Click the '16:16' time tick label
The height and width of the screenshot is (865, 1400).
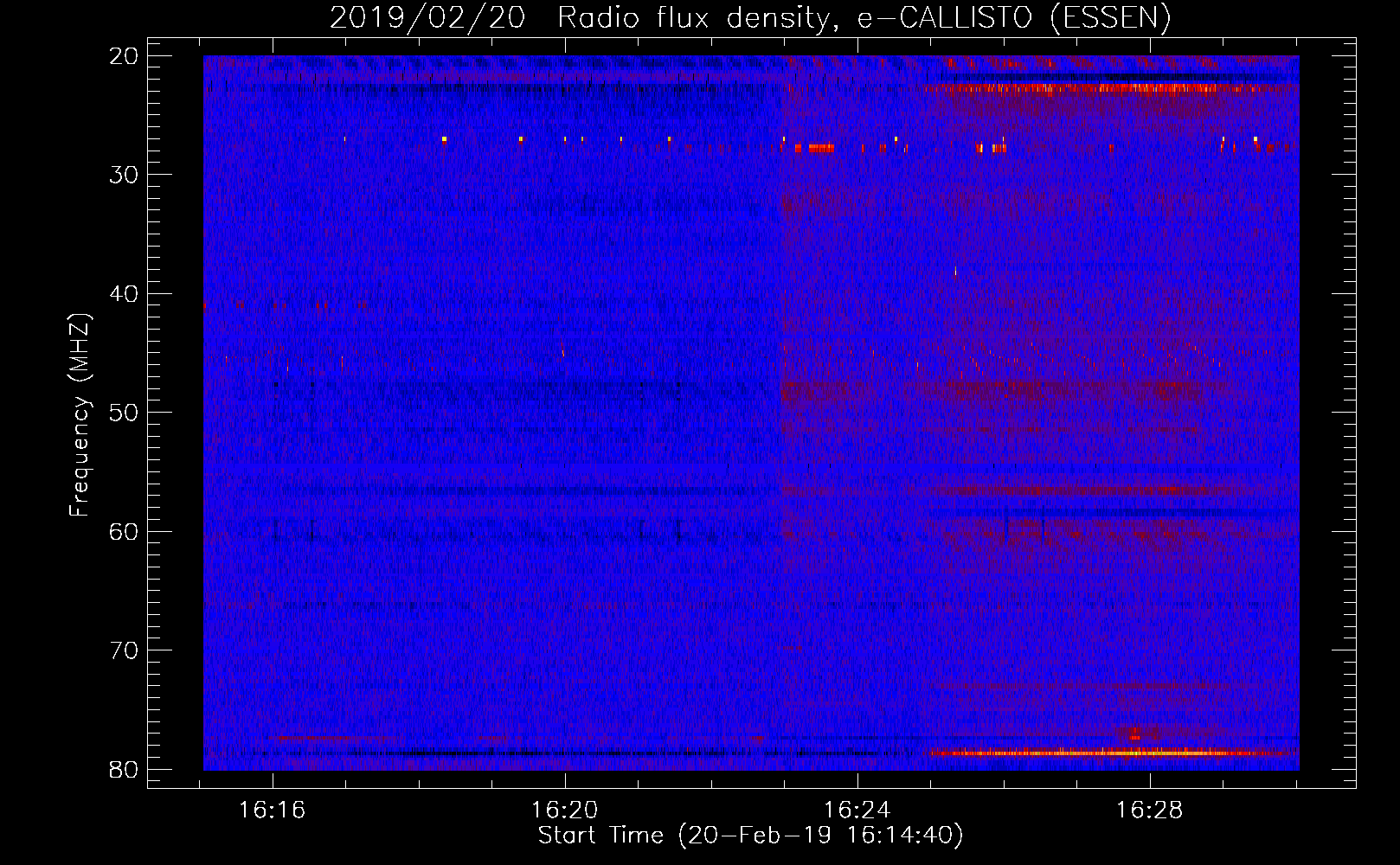273,811
